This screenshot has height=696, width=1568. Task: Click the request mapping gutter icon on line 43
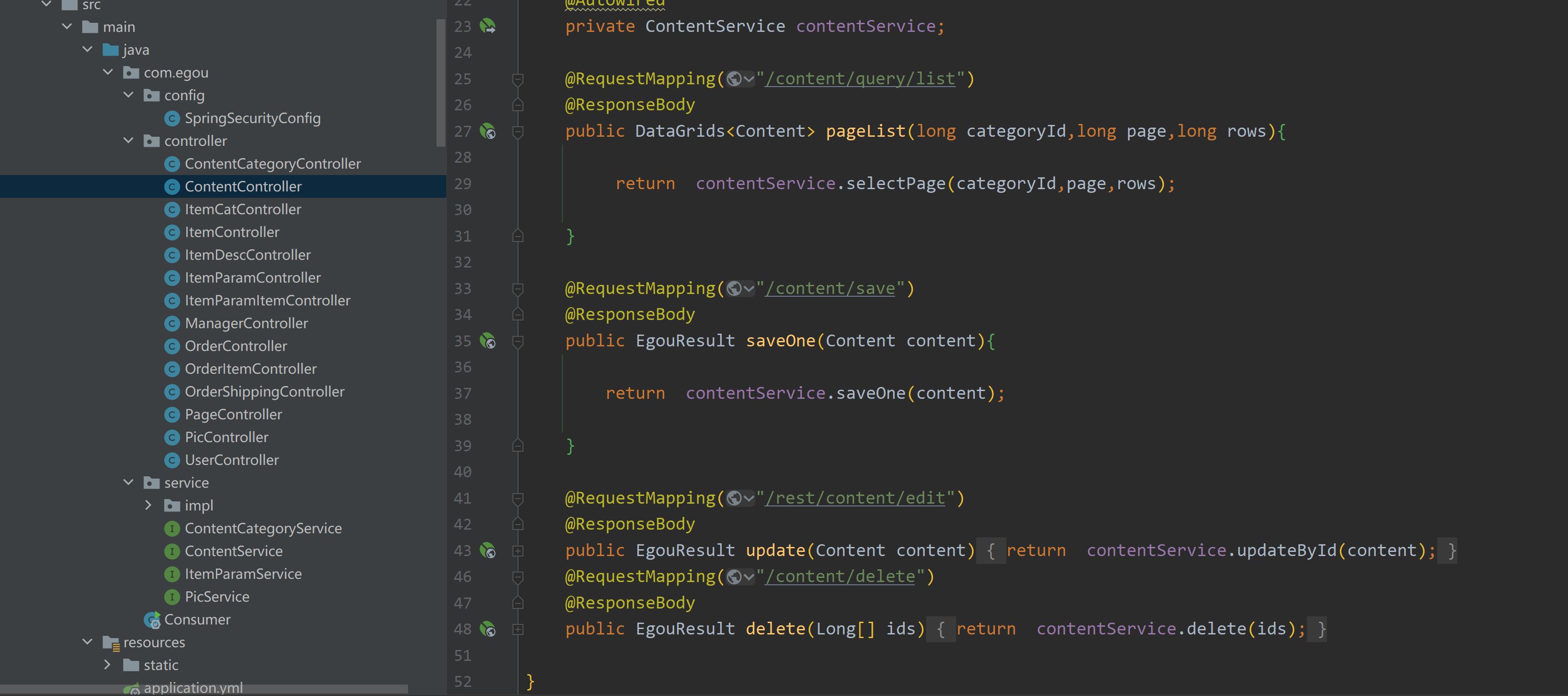487,551
